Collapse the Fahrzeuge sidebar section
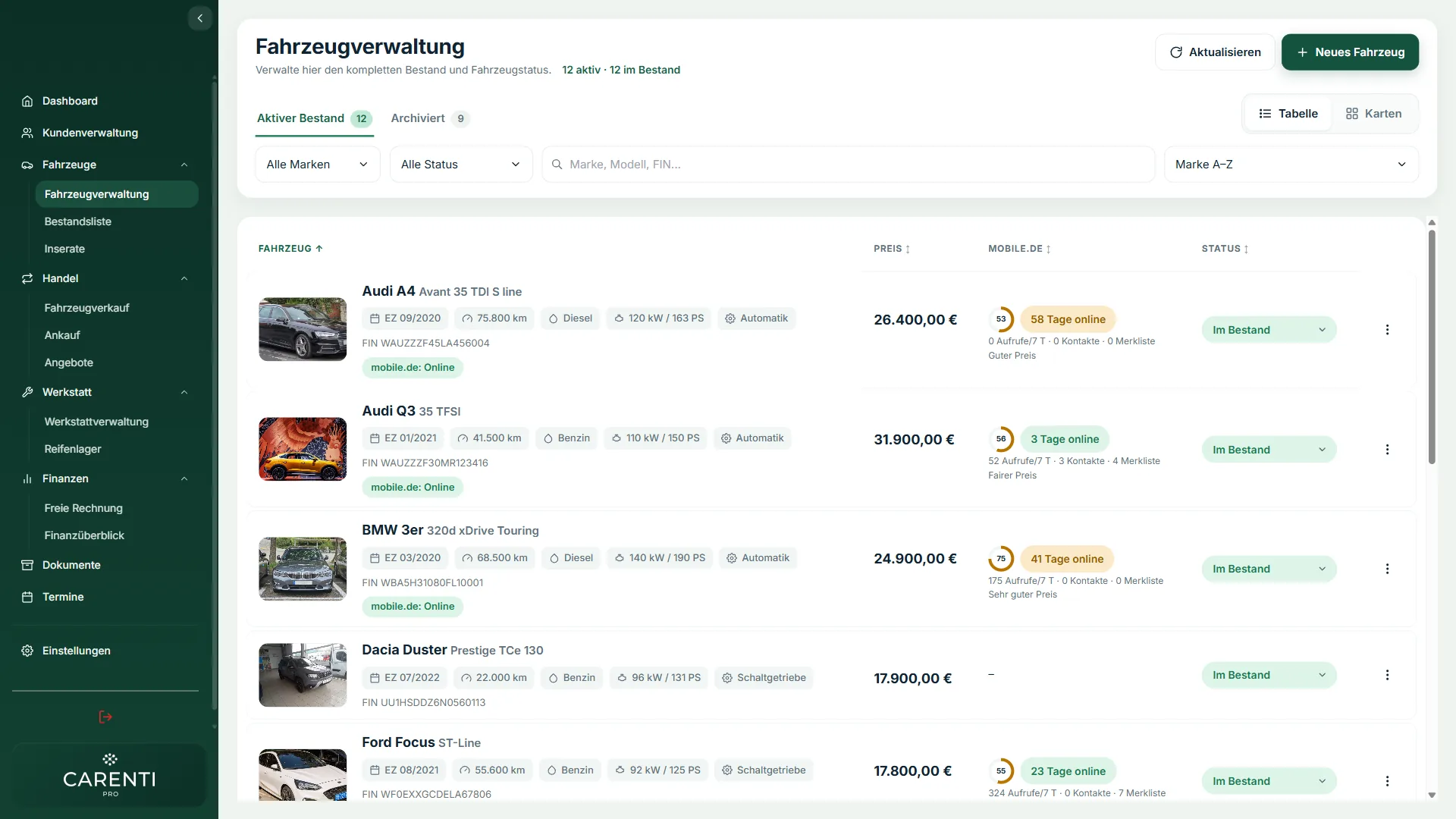This screenshot has width=1456, height=819. pos(184,165)
